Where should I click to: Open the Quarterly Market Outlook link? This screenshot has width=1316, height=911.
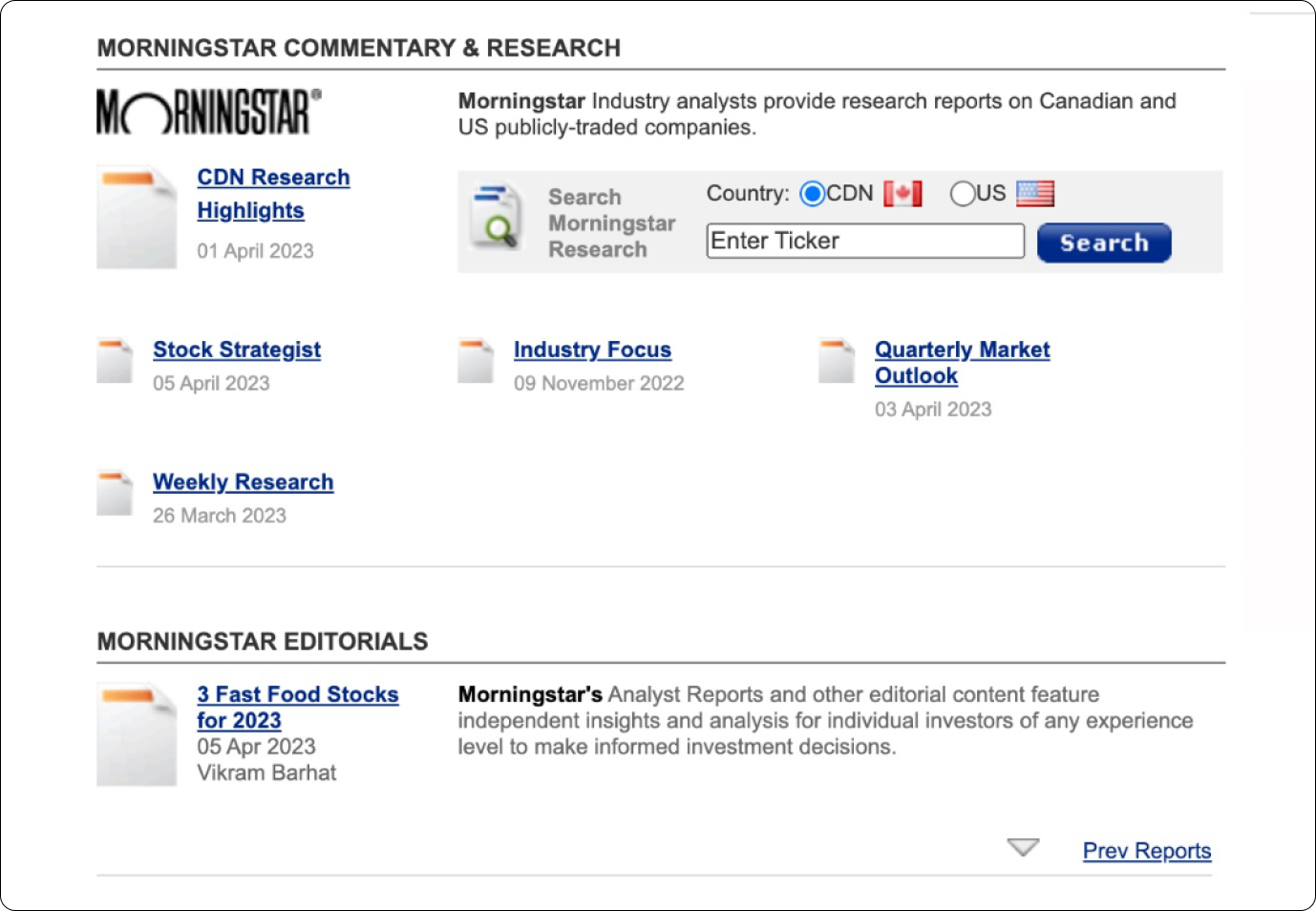click(x=962, y=363)
